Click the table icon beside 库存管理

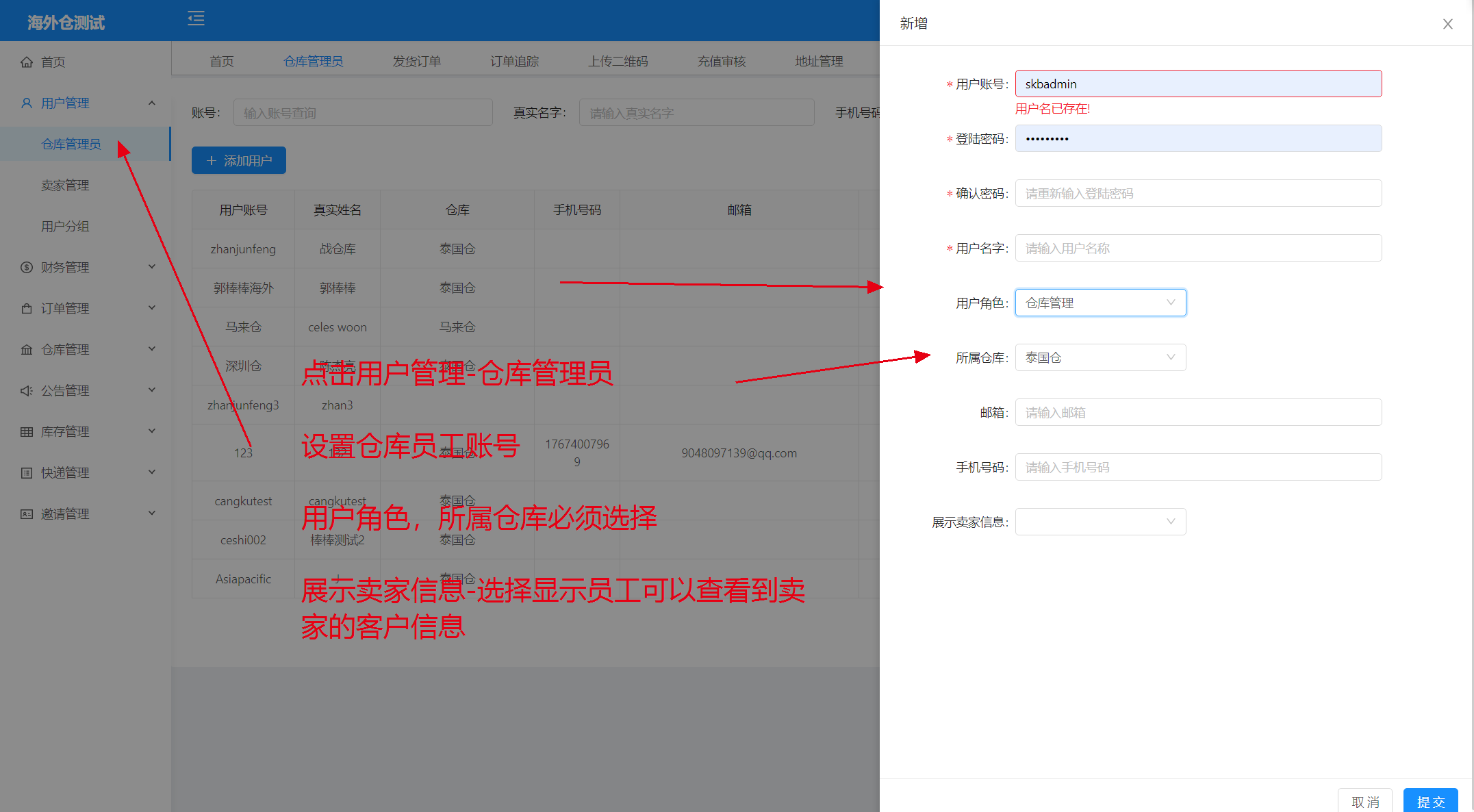[27, 432]
